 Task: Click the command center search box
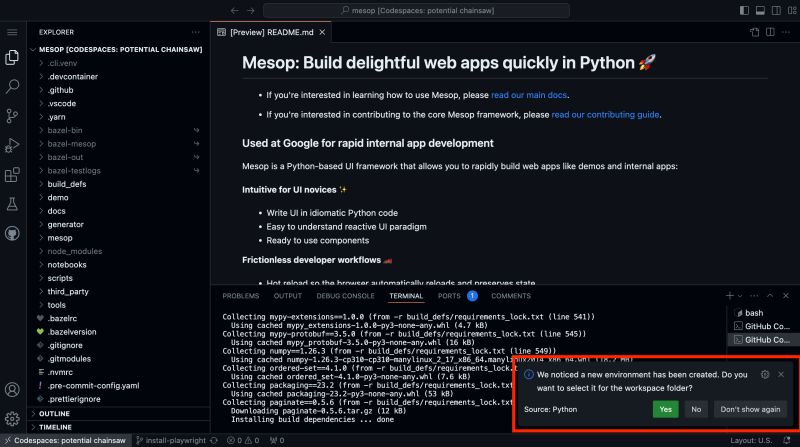(416, 10)
